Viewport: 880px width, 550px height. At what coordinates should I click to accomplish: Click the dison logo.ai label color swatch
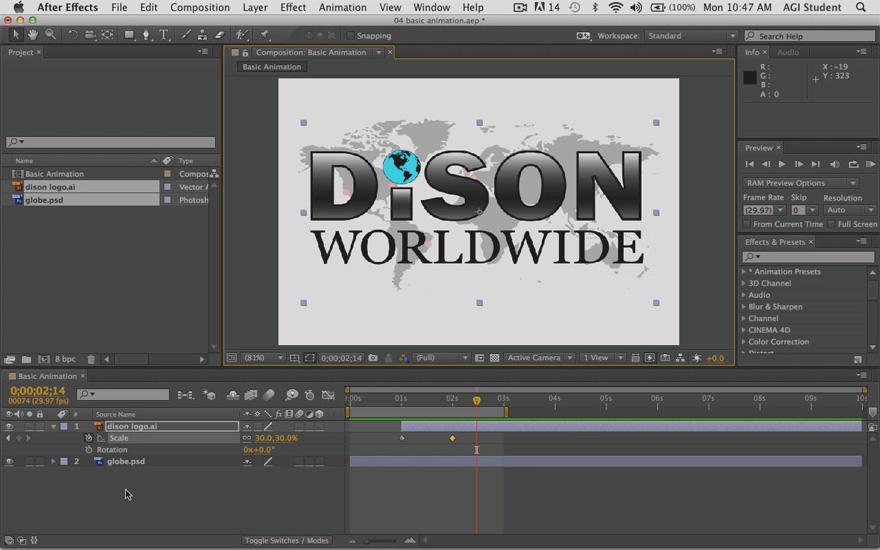point(64,427)
